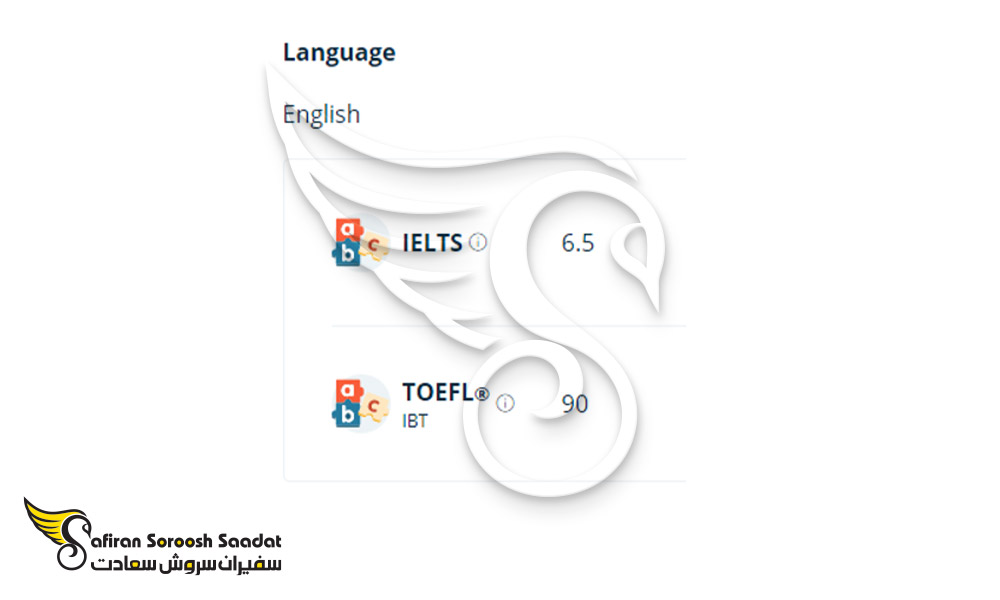Open the Safiran Soroosh Saadat logo text
This screenshot has width=1000, height=600.
coord(185,541)
